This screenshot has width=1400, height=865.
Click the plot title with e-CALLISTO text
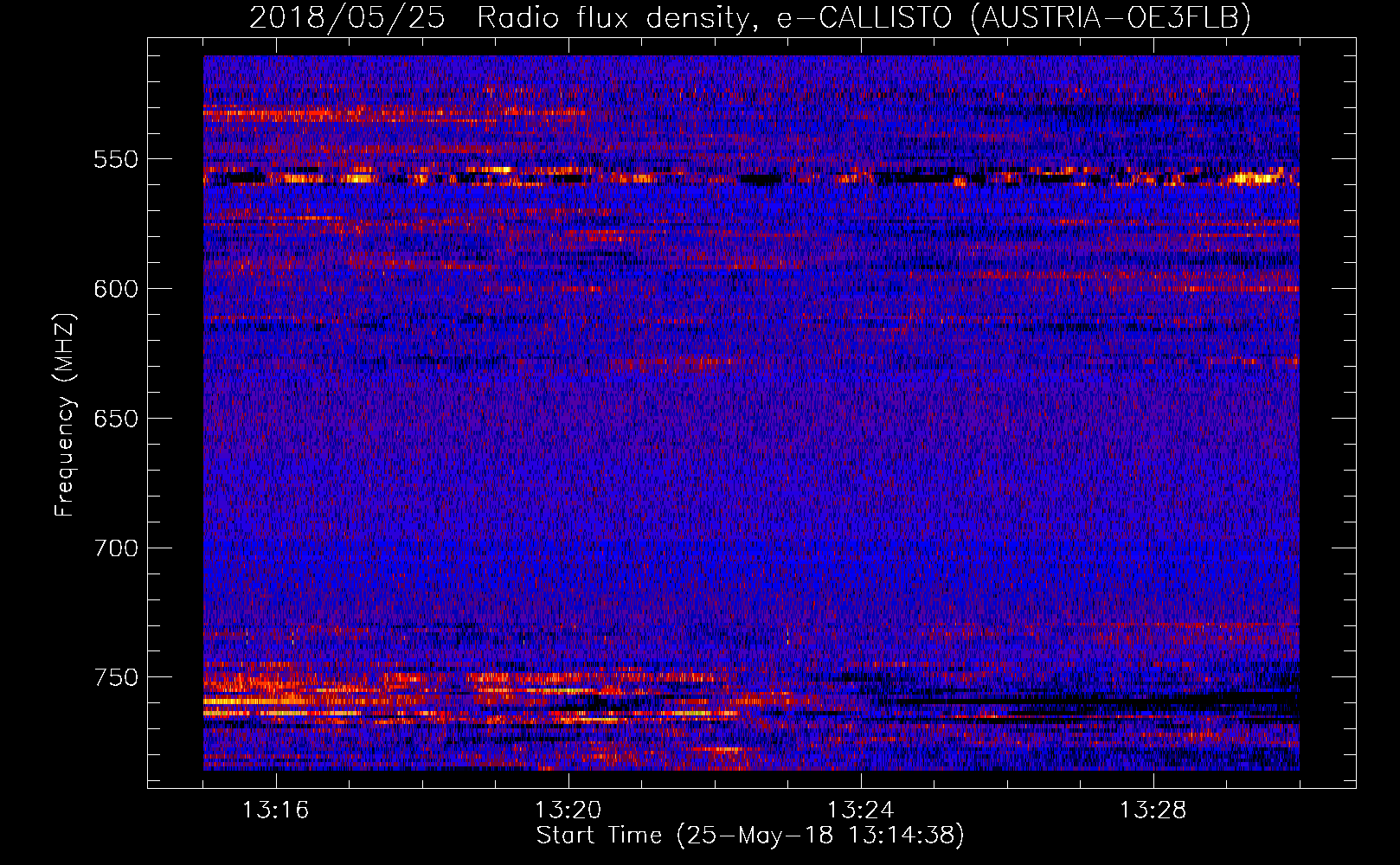click(x=750, y=17)
